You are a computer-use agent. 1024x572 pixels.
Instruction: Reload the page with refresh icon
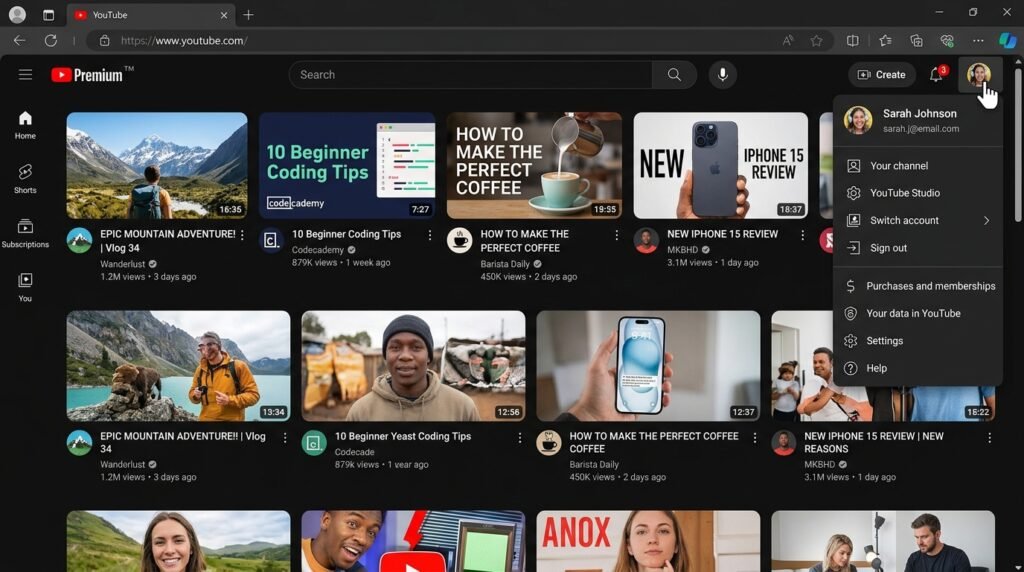click(50, 40)
